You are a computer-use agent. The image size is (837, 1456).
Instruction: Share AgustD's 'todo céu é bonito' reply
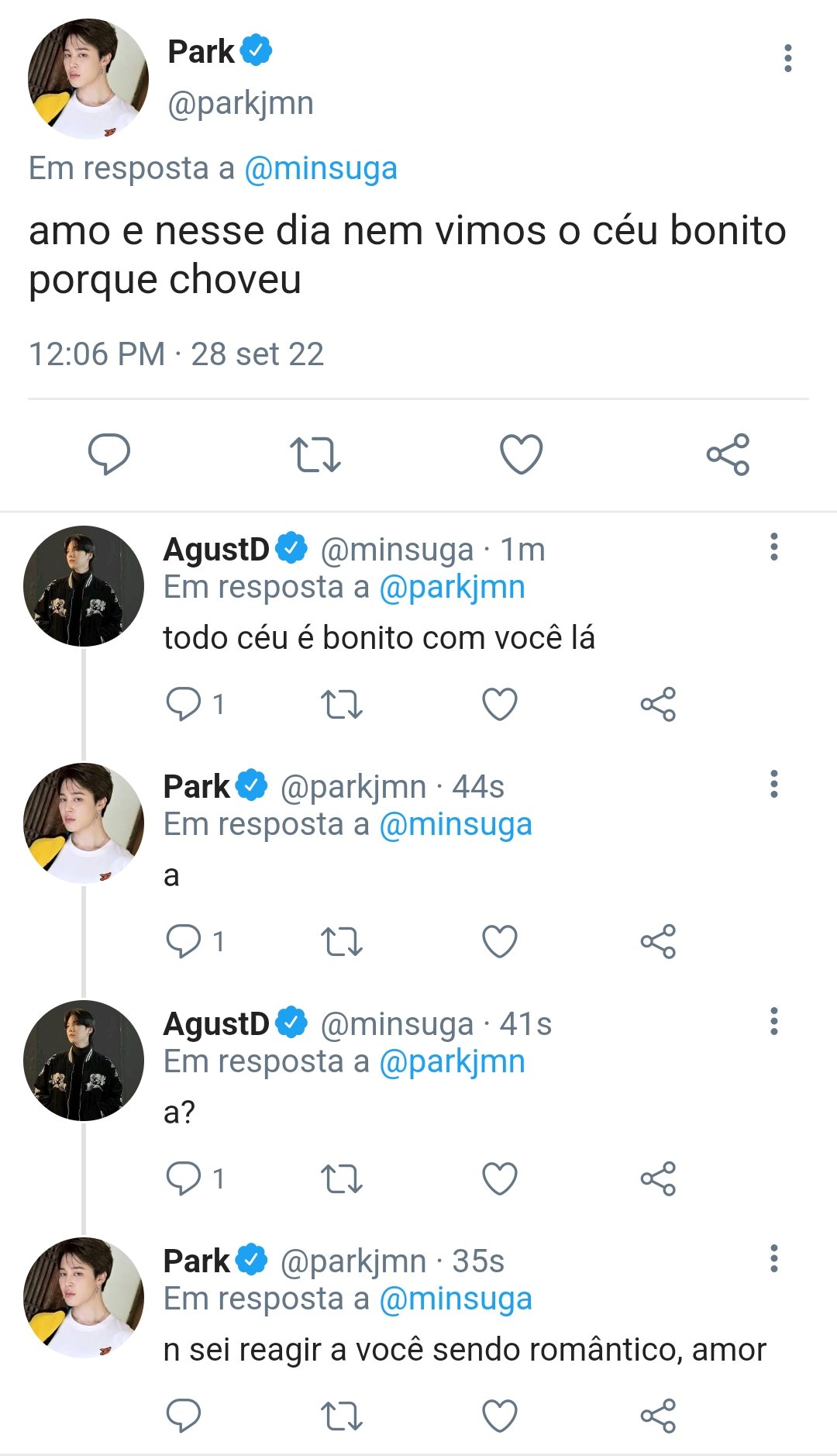tap(658, 704)
